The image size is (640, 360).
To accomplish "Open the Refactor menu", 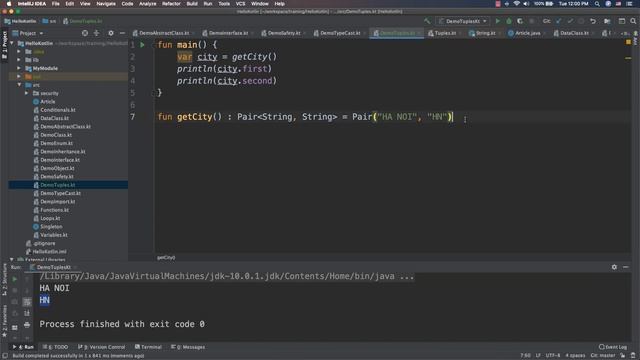I will (x=171, y=4).
